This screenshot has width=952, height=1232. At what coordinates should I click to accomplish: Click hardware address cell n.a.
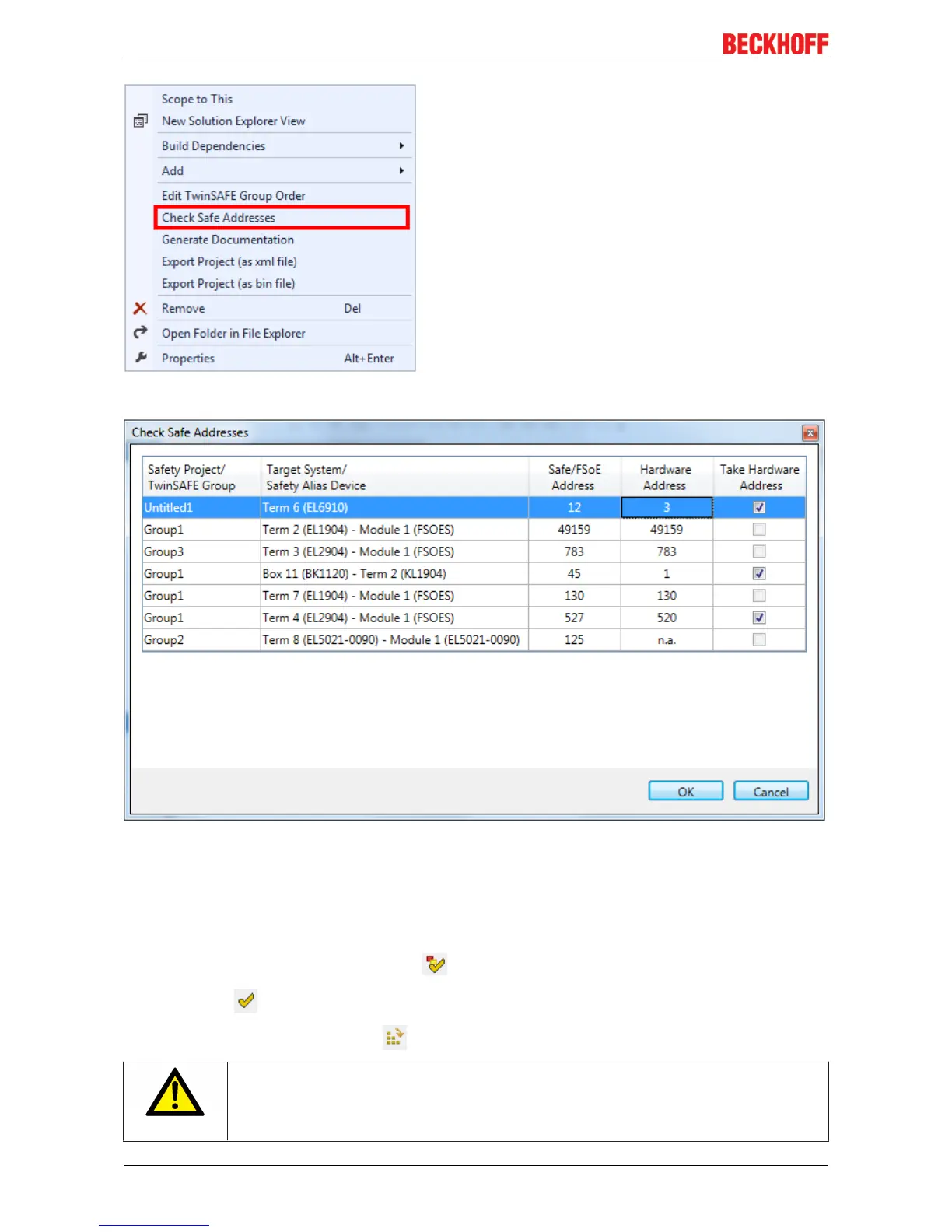pos(667,639)
